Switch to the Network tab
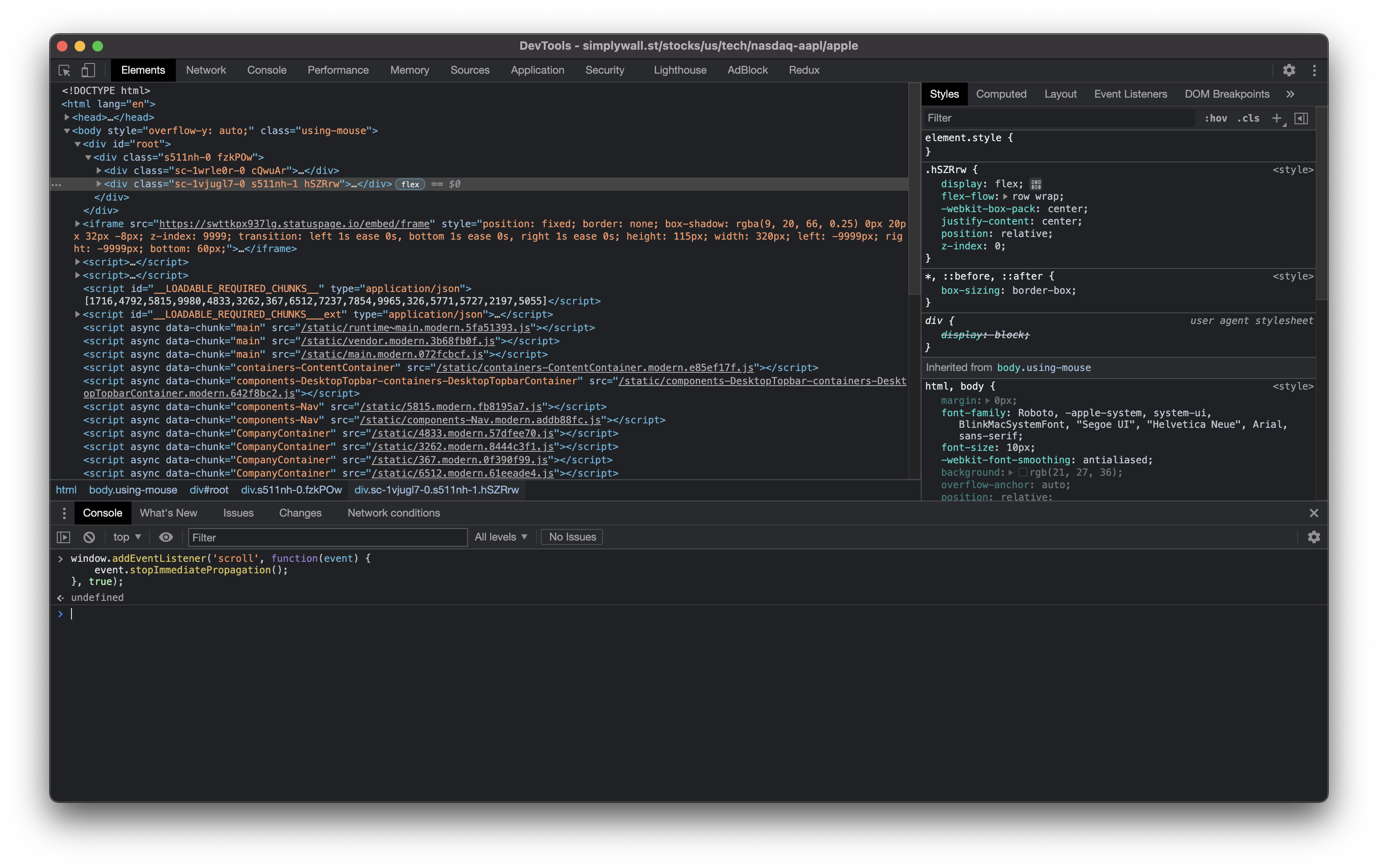This screenshot has width=1378, height=868. (x=206, y=70)
